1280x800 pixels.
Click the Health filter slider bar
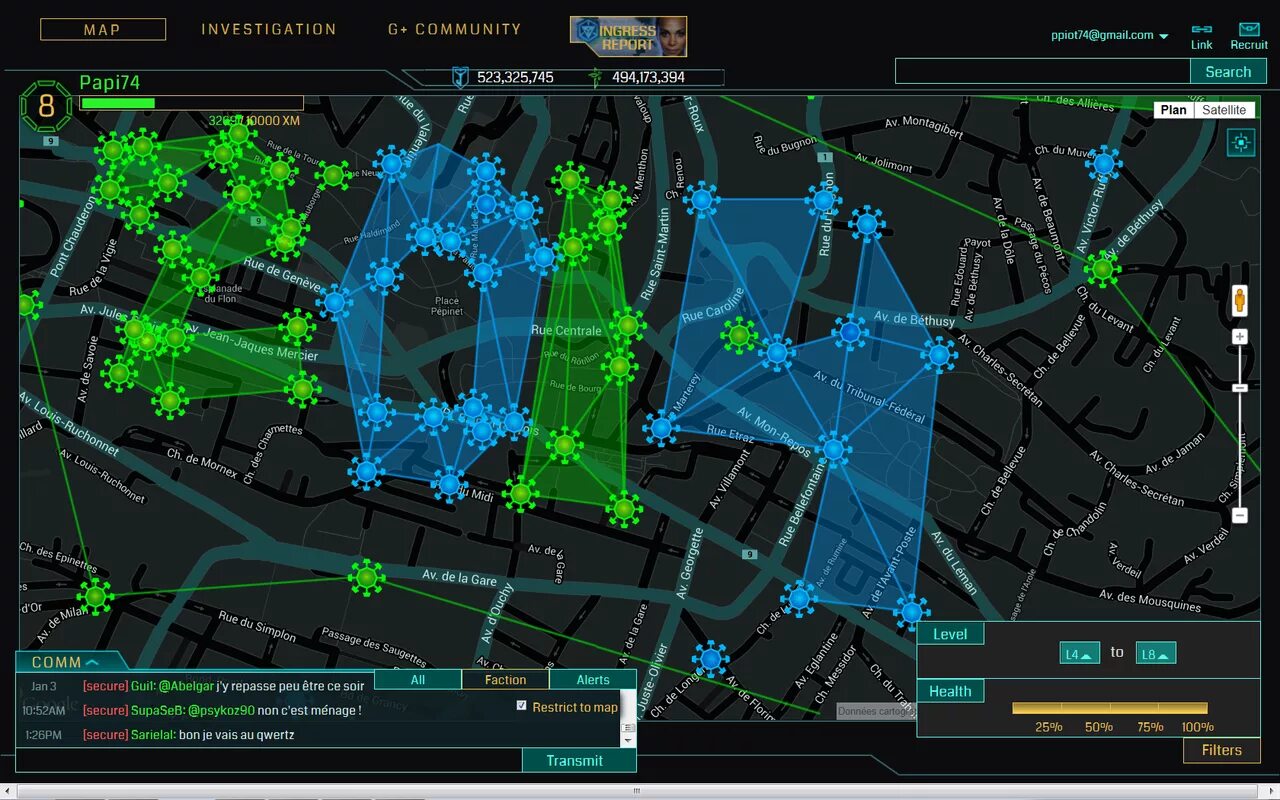(1110, 708)
